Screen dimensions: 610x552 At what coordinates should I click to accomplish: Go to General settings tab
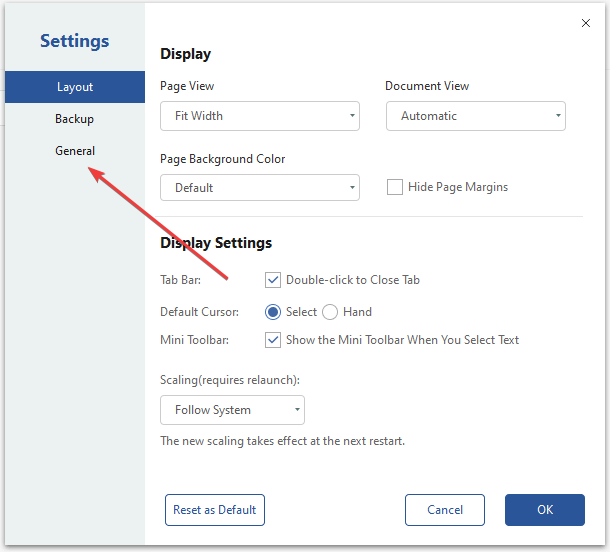click(75, 151)
